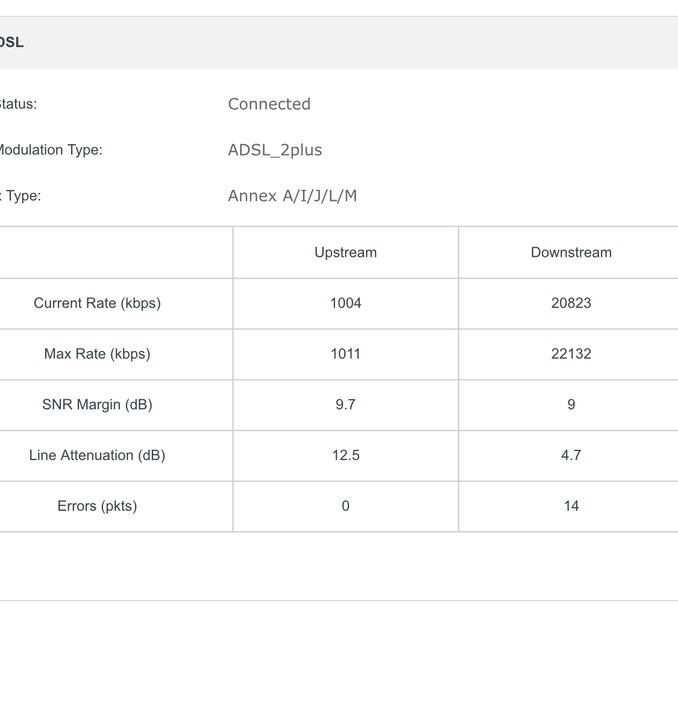Click the ADSL_2plus modulation value

275,150
